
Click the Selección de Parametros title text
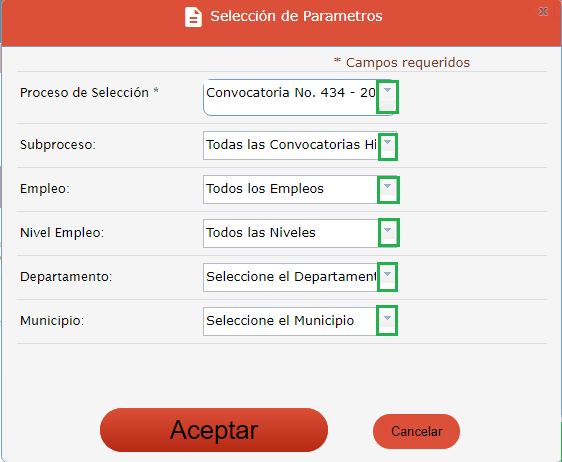pyautogui.click(x=296, y=16)
